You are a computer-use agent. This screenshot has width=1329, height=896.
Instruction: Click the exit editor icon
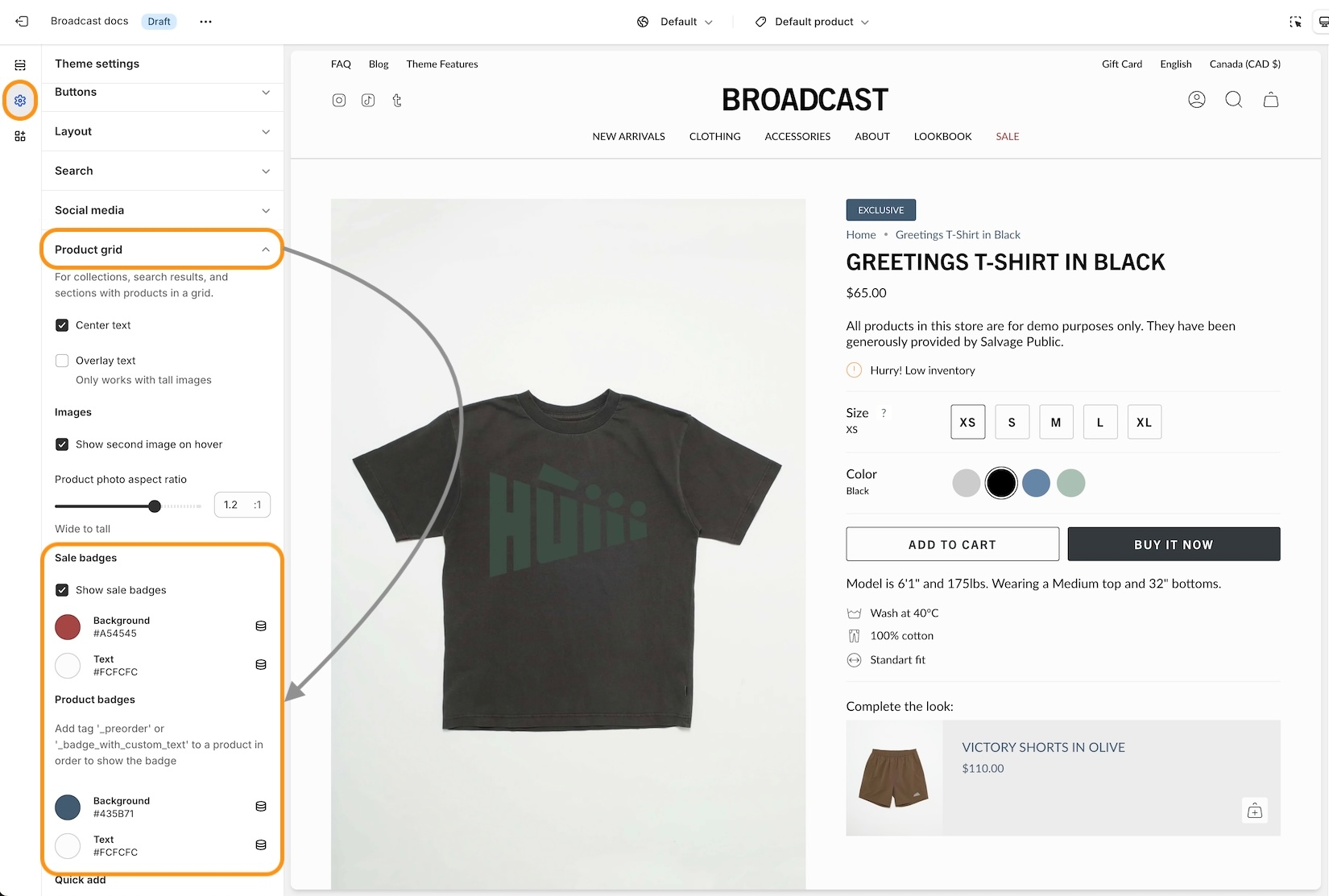tap(22, 22)
